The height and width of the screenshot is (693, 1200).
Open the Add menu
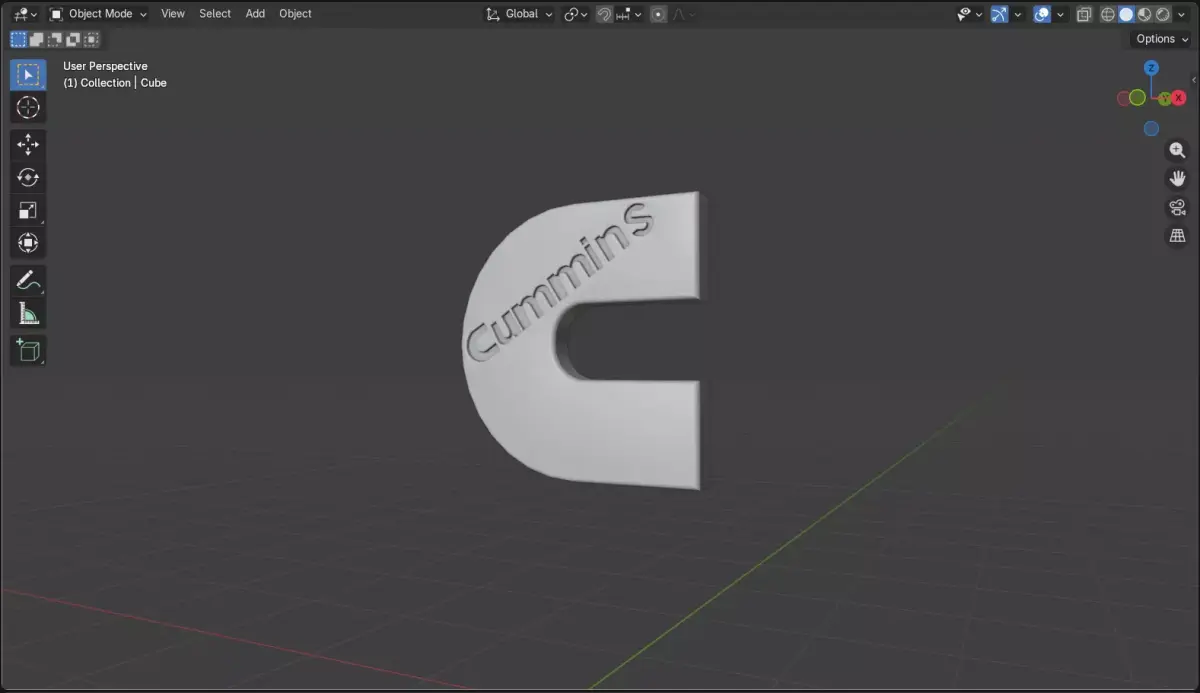pos(255,14)
